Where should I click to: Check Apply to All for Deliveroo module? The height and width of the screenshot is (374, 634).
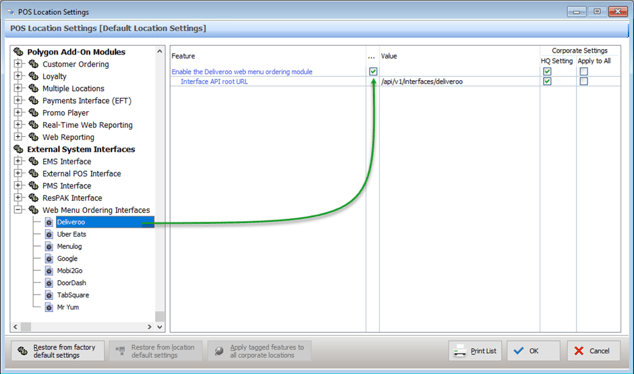[583, 72]
